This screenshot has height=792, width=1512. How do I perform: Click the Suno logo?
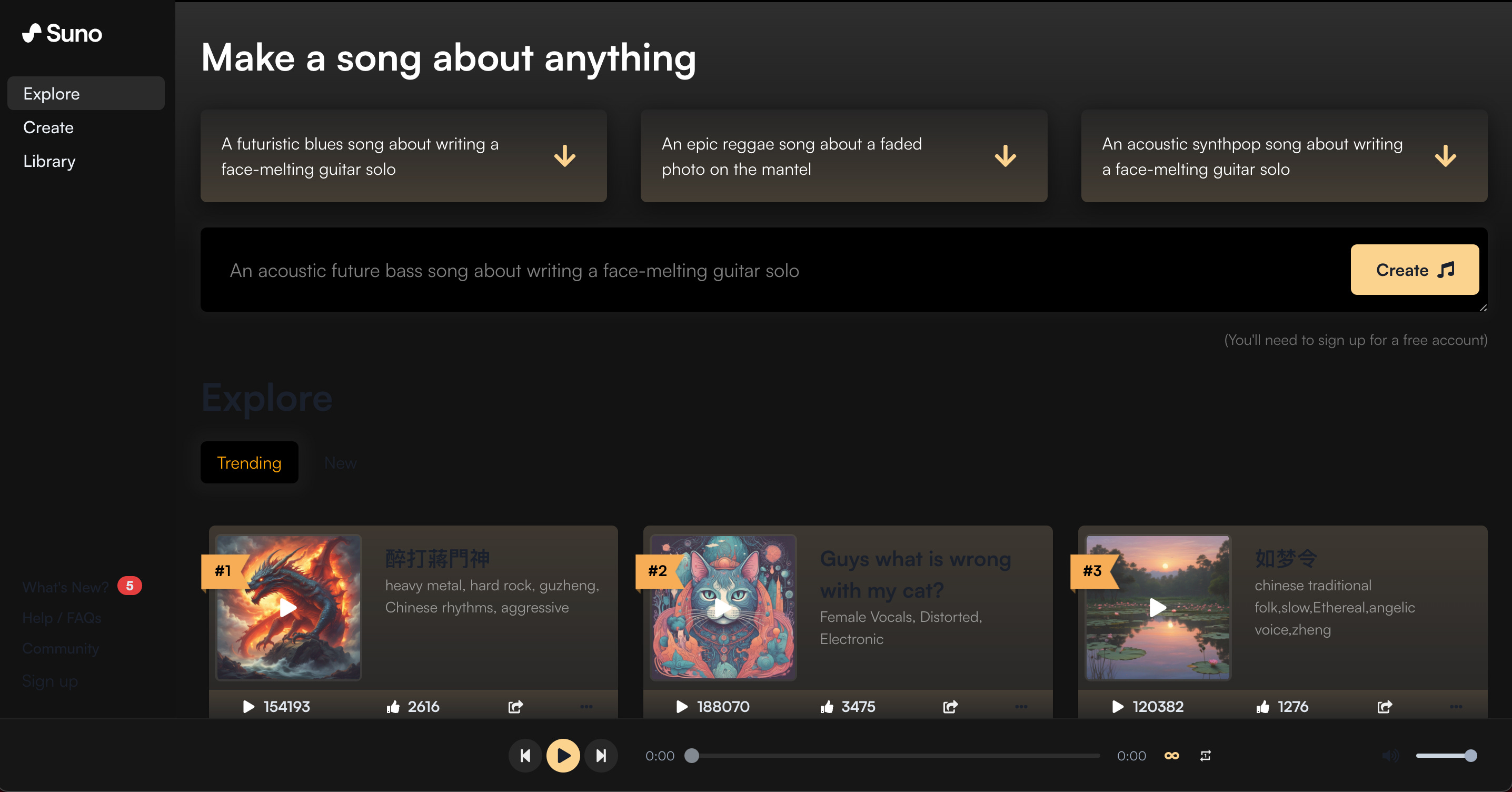point(62,34)
